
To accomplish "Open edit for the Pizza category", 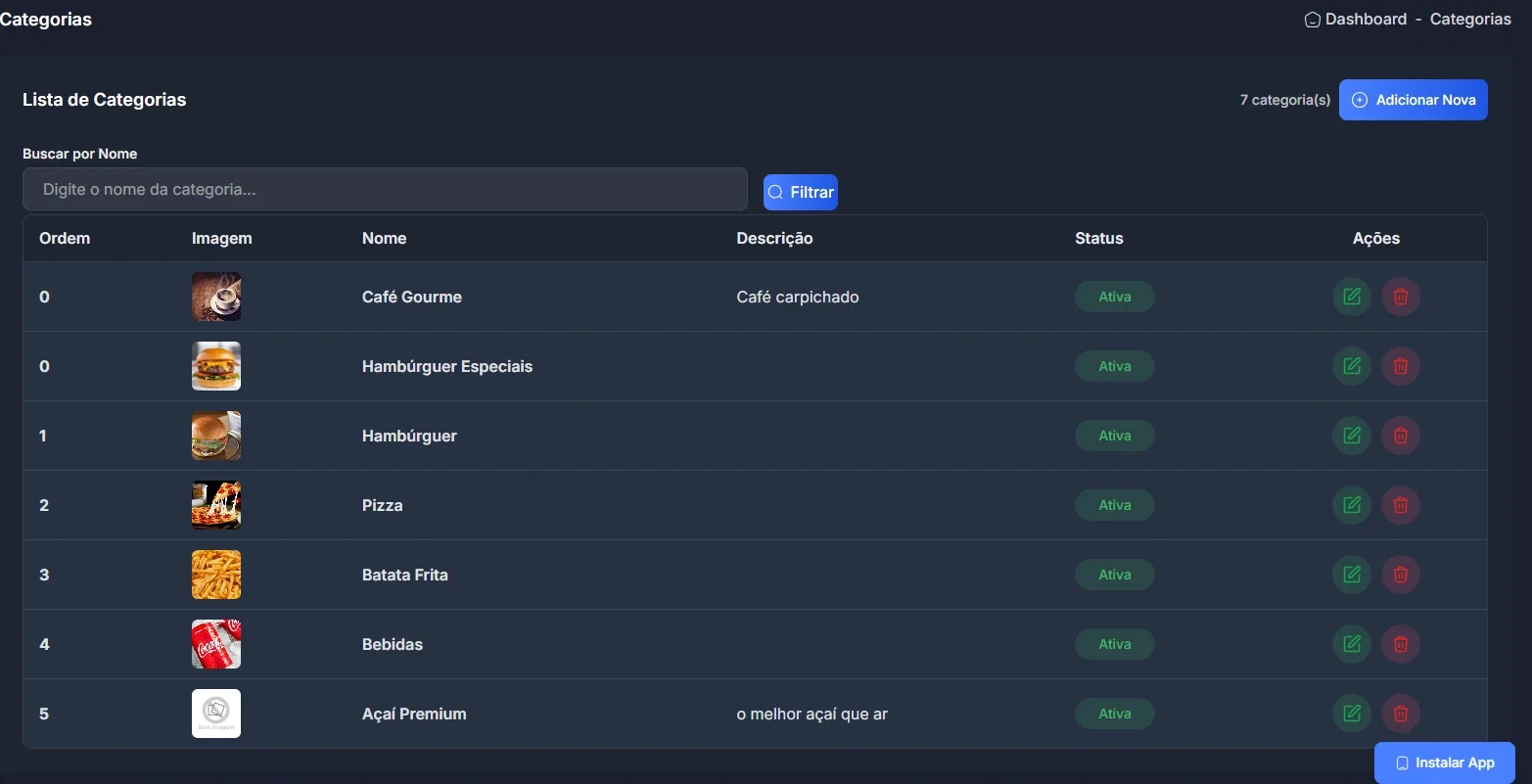I will [1352, 505].
